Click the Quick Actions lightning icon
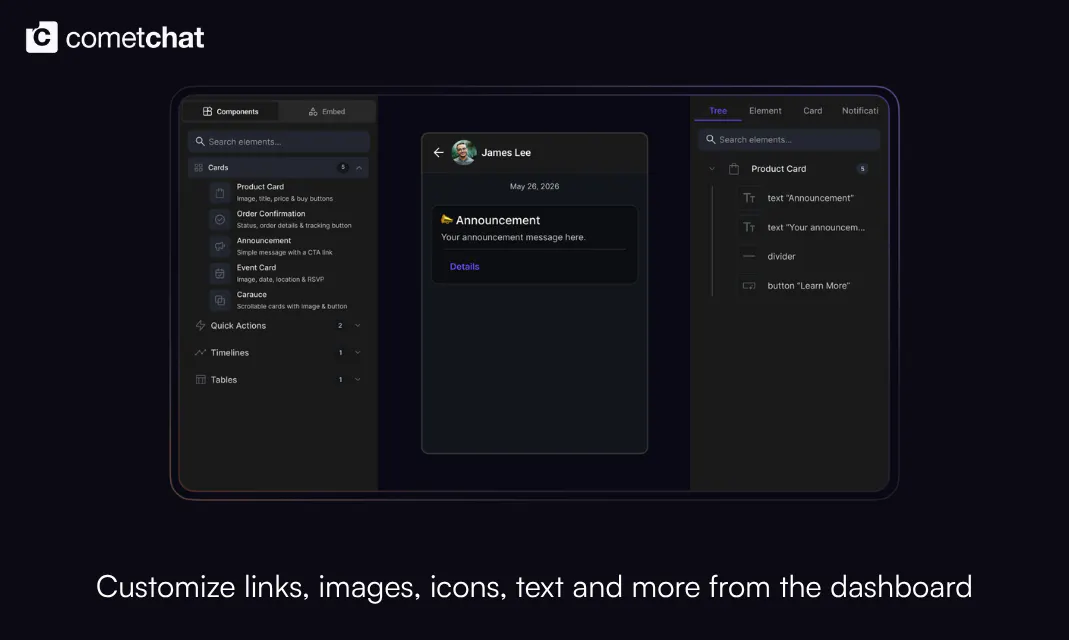The height and width of the screenshot is (640, 1069). coord(200,325)
